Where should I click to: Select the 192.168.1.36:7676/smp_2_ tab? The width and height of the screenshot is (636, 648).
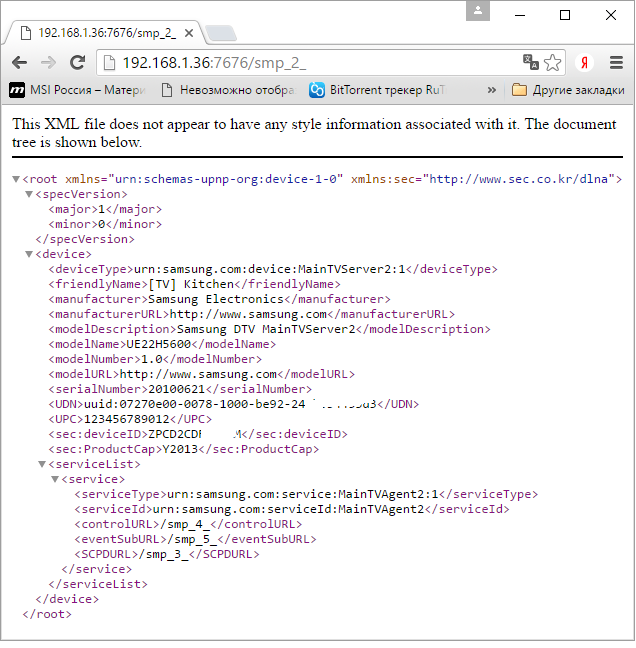tap(103, 33)
